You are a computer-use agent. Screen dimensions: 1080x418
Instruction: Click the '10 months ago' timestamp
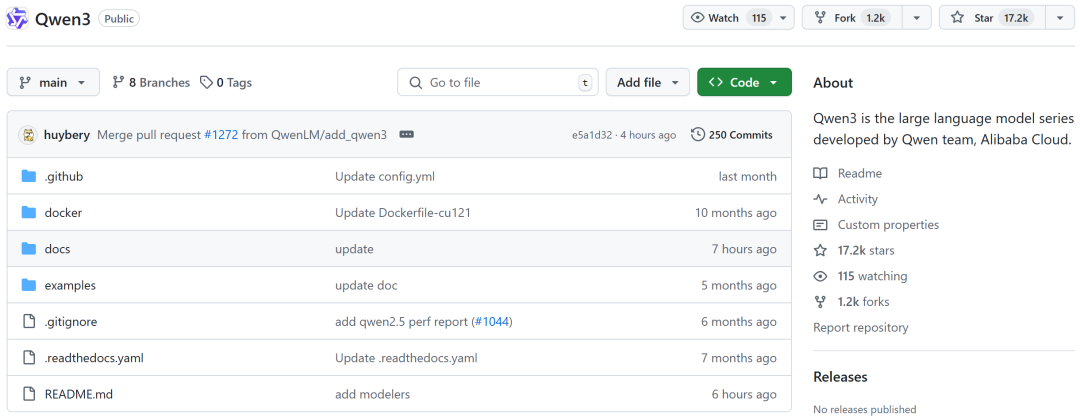[736, 213]
